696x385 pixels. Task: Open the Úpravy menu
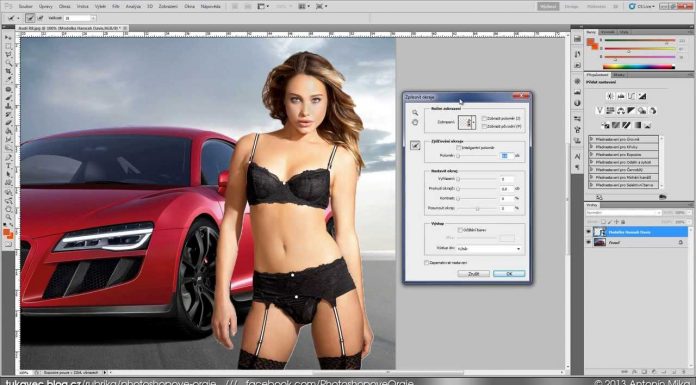click(x=46, y=7)
